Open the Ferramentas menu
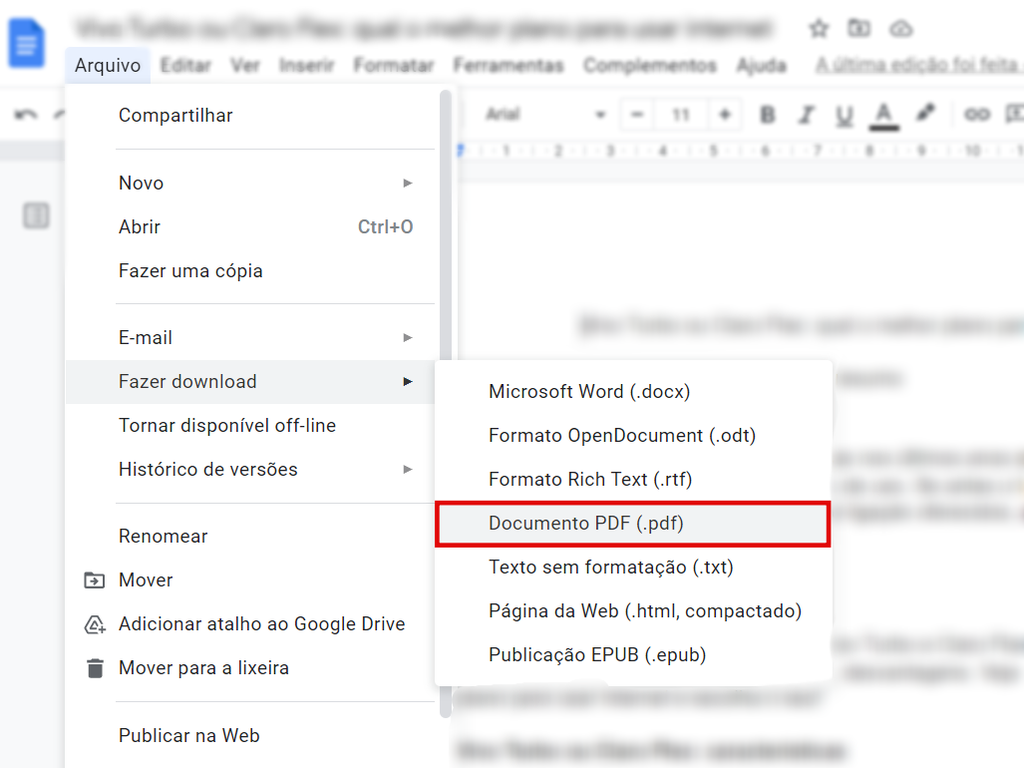Screen dimensions: 1024x768 tap(508, 65)
